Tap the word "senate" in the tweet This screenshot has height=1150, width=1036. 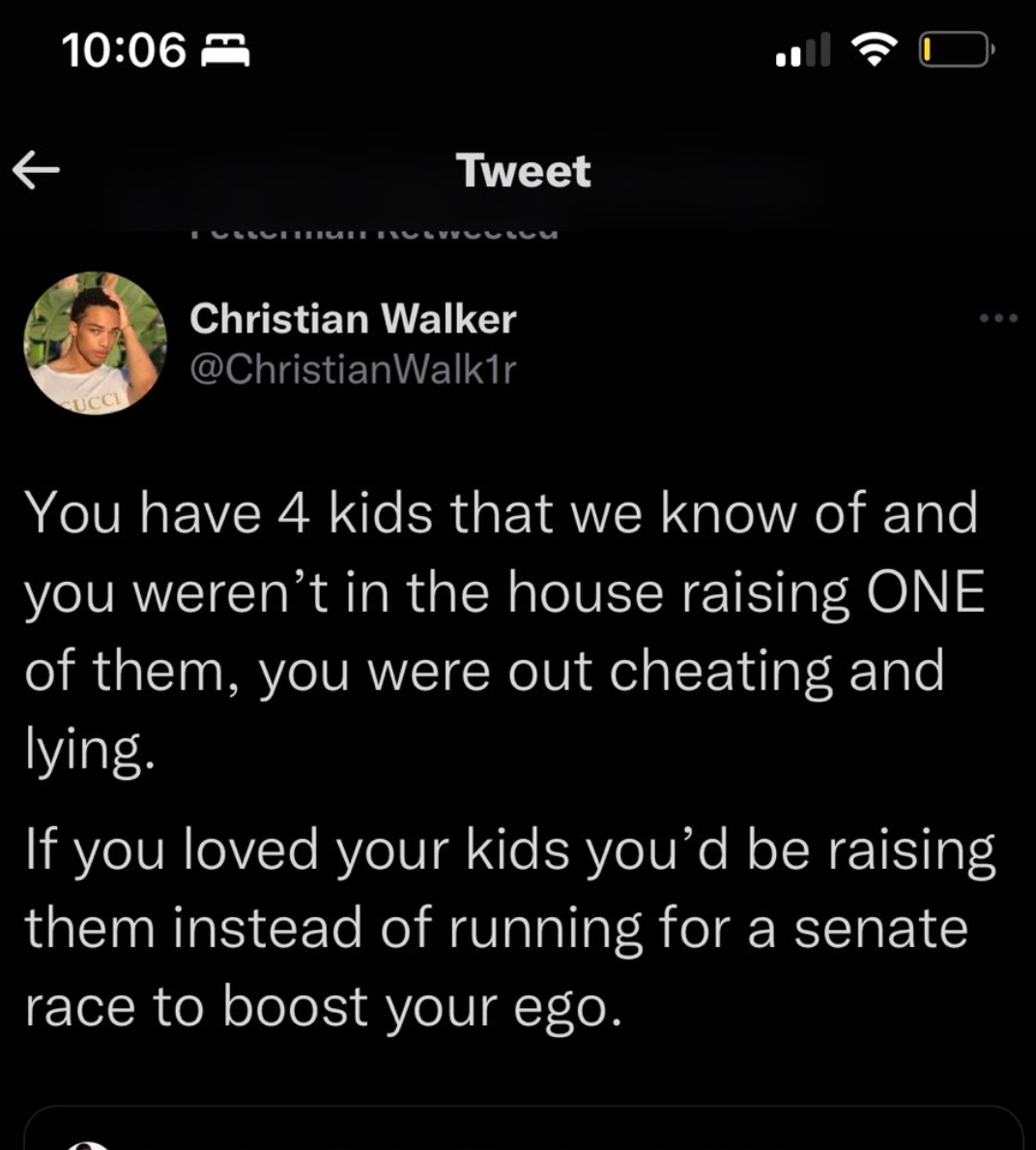880,929
